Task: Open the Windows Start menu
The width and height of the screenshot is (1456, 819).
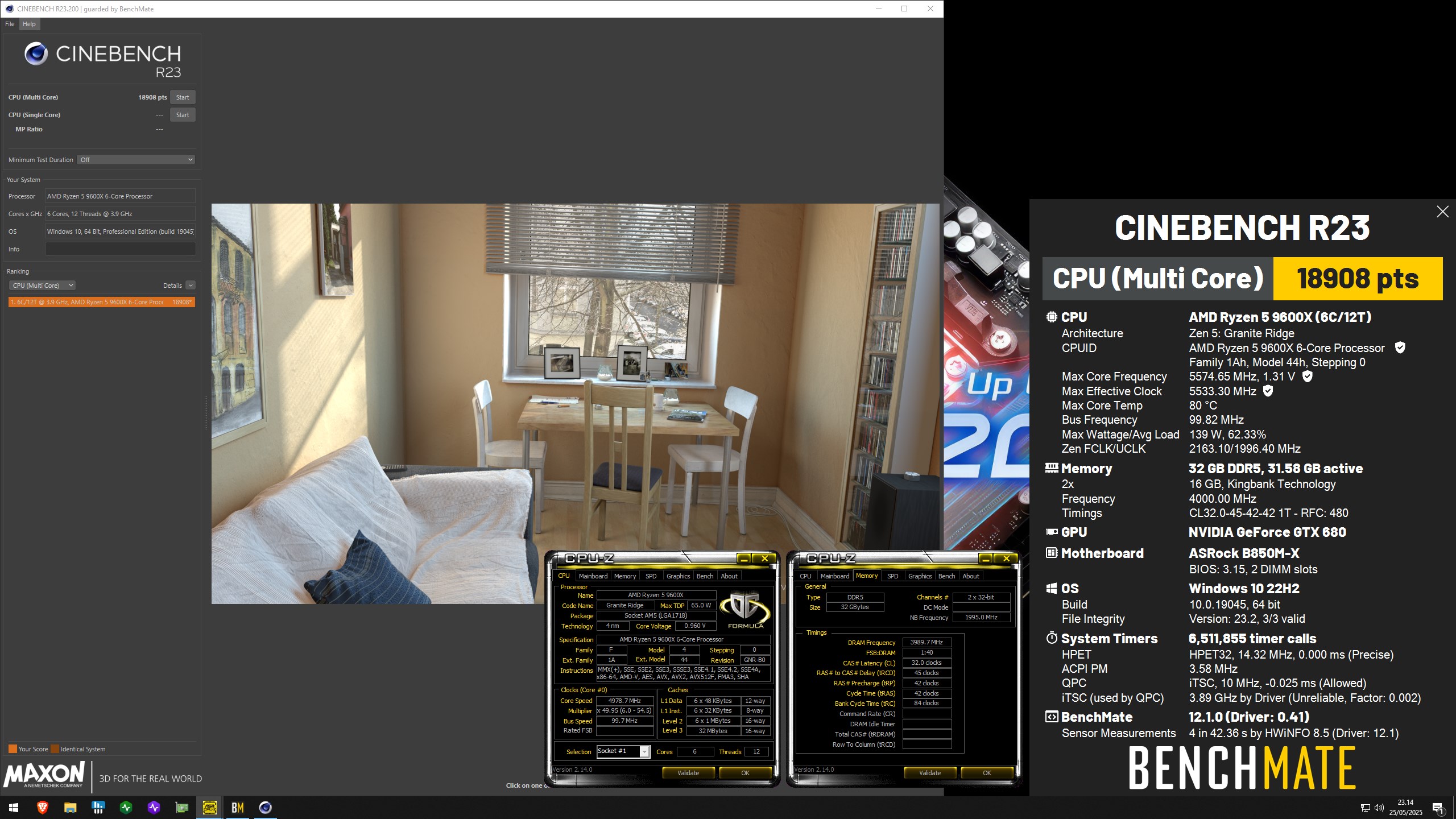Action: pos(14,808)
